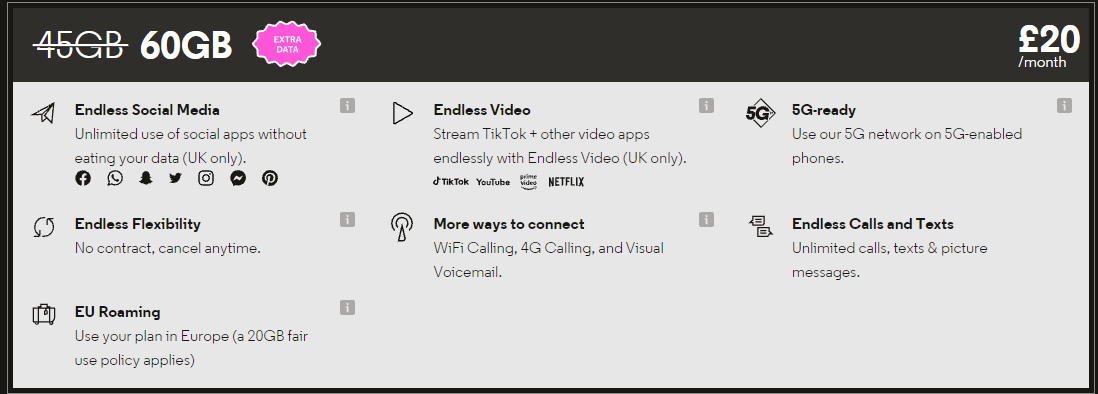Click the Snapchat ghost icon

[x=145, y=178]
